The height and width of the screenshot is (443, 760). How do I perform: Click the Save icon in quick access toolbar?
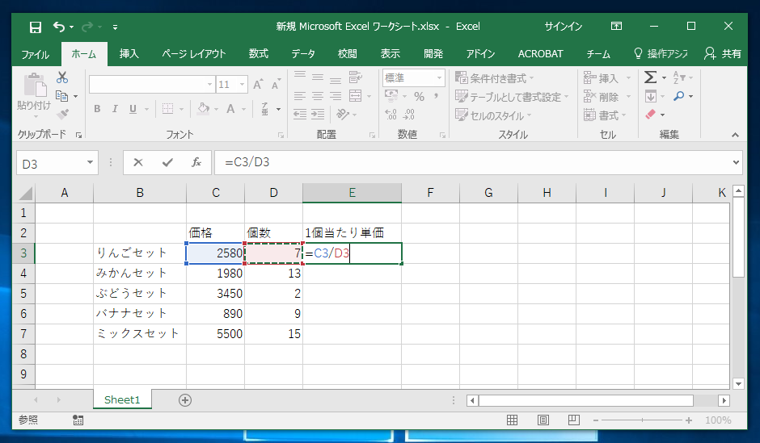click(35, 26)
